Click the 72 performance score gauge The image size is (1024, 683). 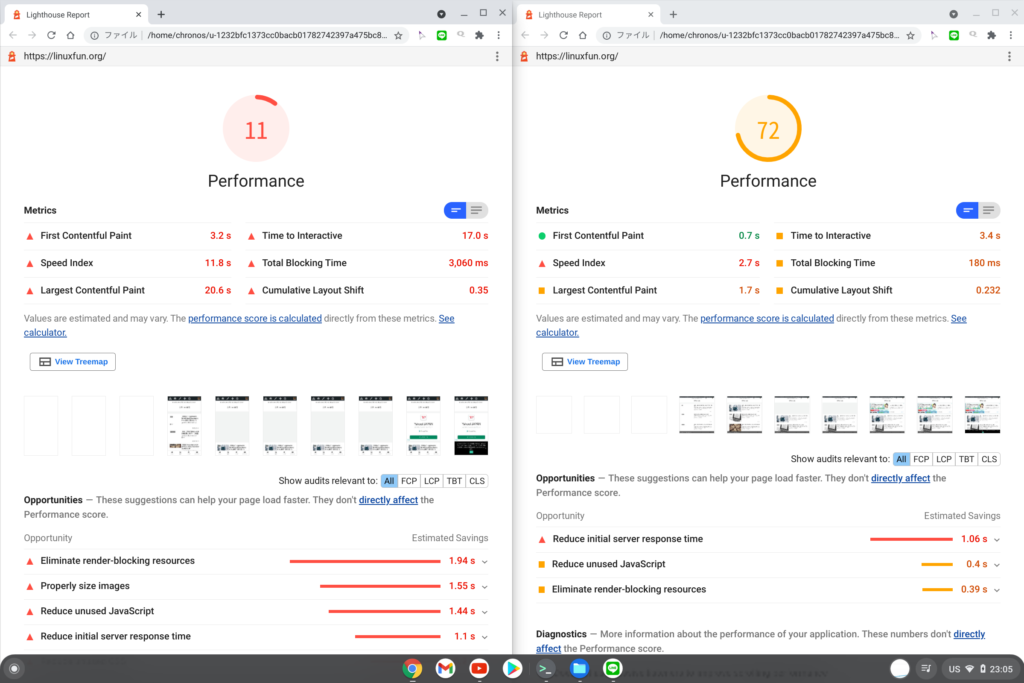768,129
